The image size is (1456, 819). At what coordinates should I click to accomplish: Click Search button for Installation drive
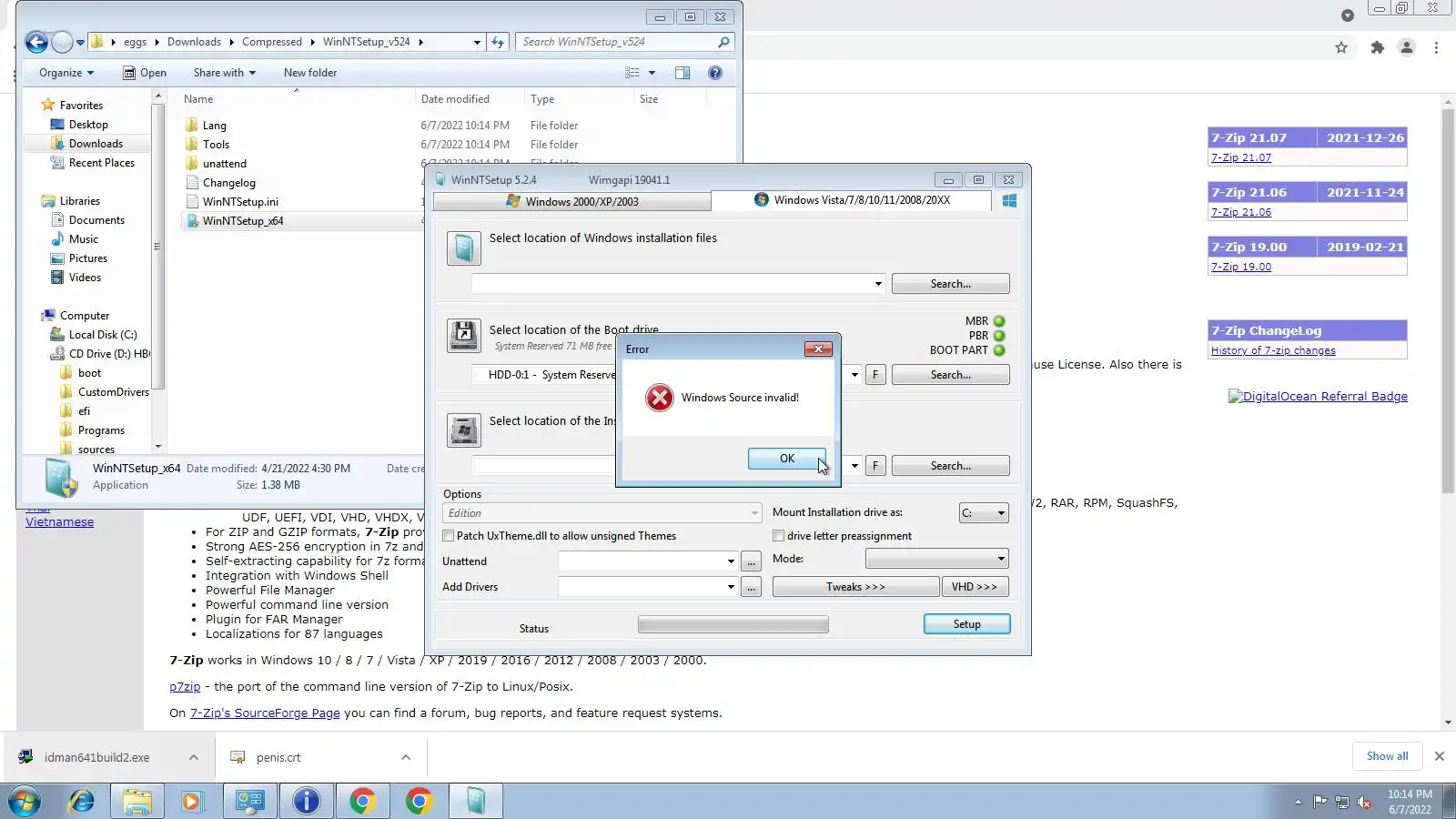[x=950, y=466]
